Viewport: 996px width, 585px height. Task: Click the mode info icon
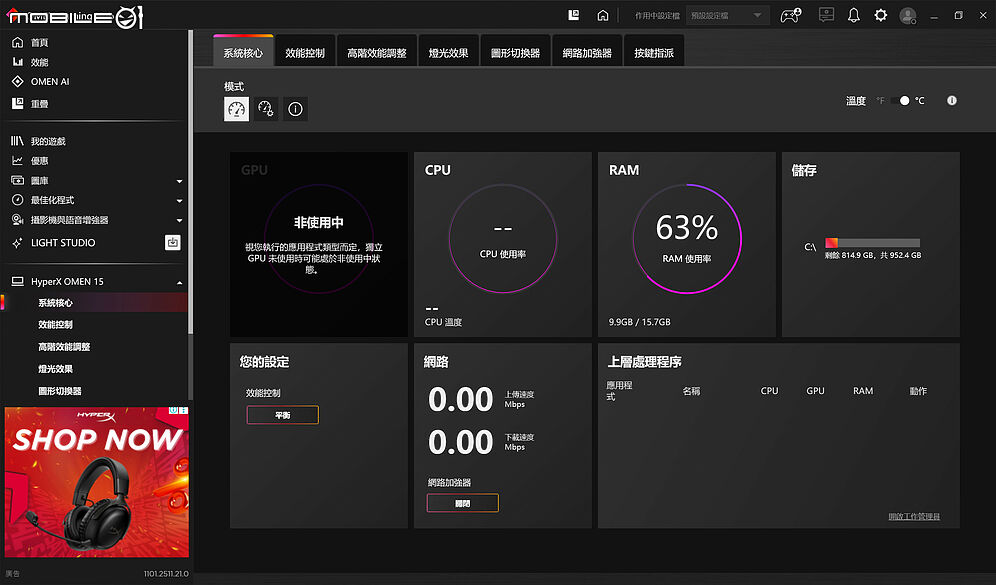pyautogui.click(x=295, y=109)
